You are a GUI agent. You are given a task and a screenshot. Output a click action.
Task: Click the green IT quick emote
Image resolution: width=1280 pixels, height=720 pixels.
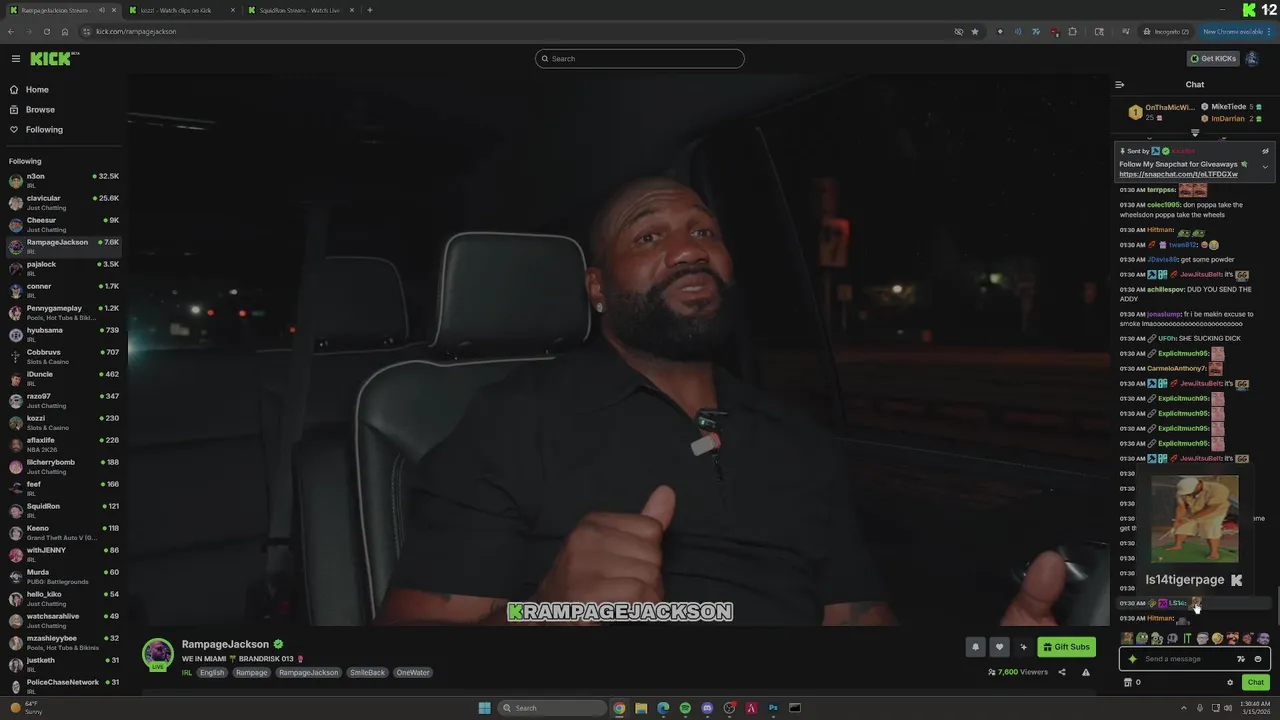[x=1187, y=638]
